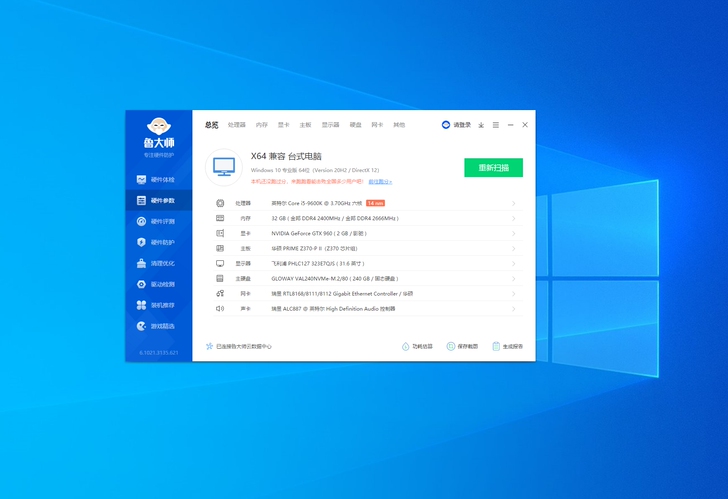
Task: Click the 生成报告 generate report icon
Action: 496,346
